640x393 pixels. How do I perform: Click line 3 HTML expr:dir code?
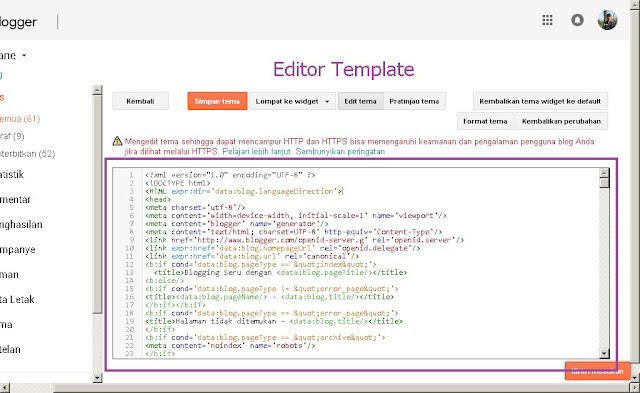tap(244, 191)
